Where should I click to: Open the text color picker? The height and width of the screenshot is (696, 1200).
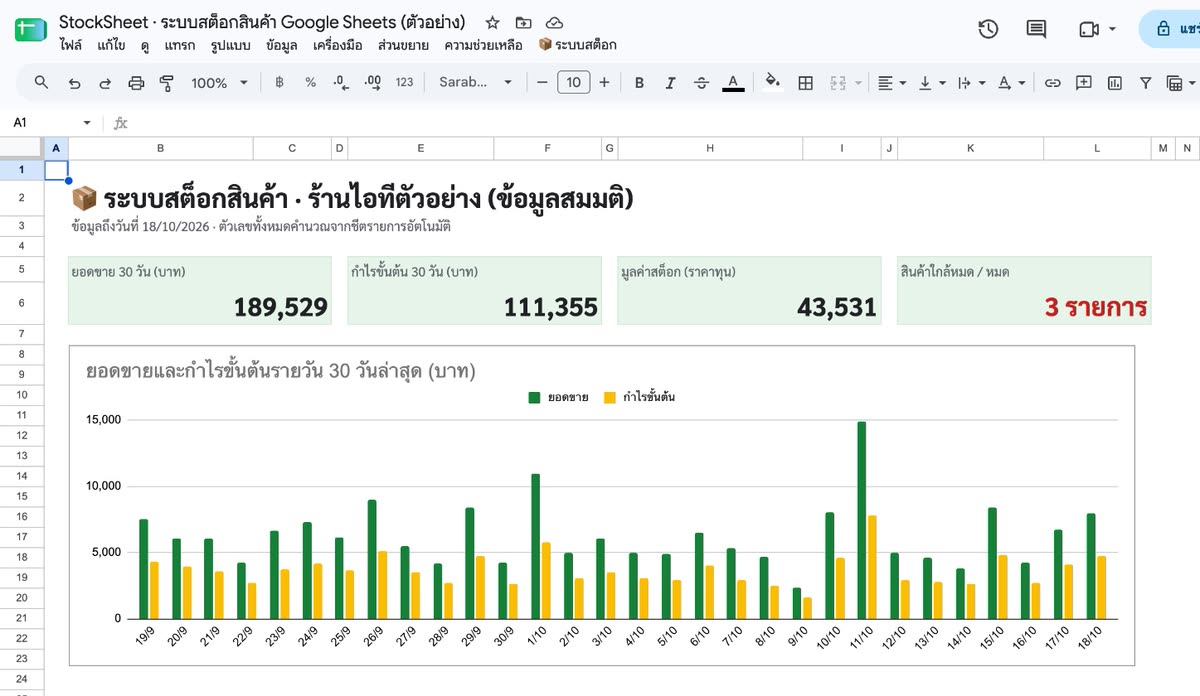click(733, 83)
